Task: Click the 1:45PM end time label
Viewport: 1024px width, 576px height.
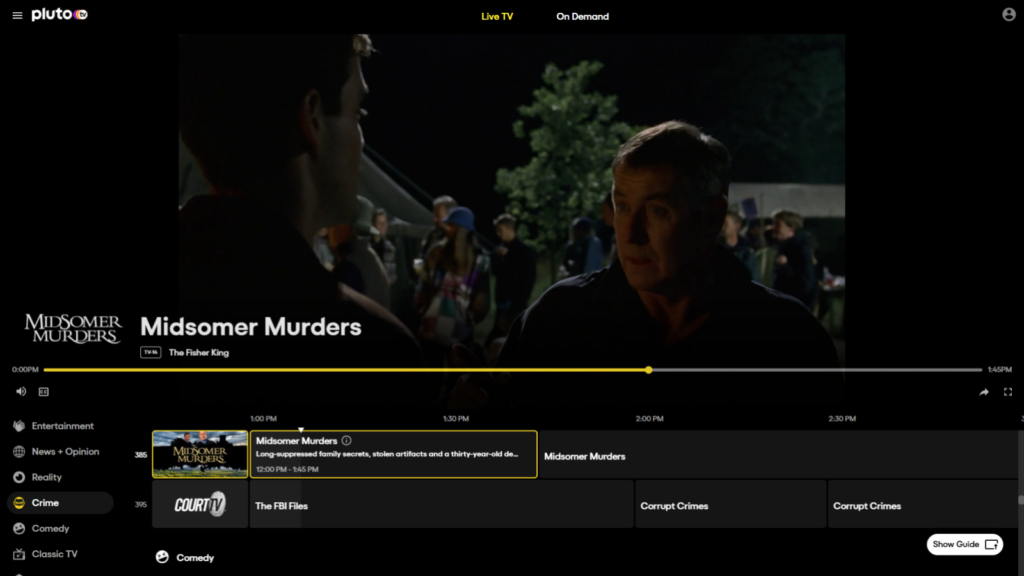Action: click(x=999, y=370)
